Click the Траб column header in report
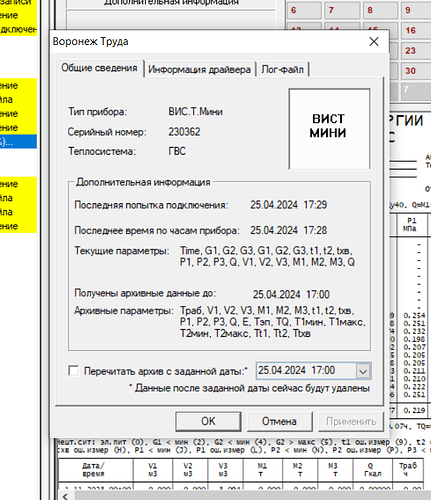431x500 pixels. [x=408, y=470]
